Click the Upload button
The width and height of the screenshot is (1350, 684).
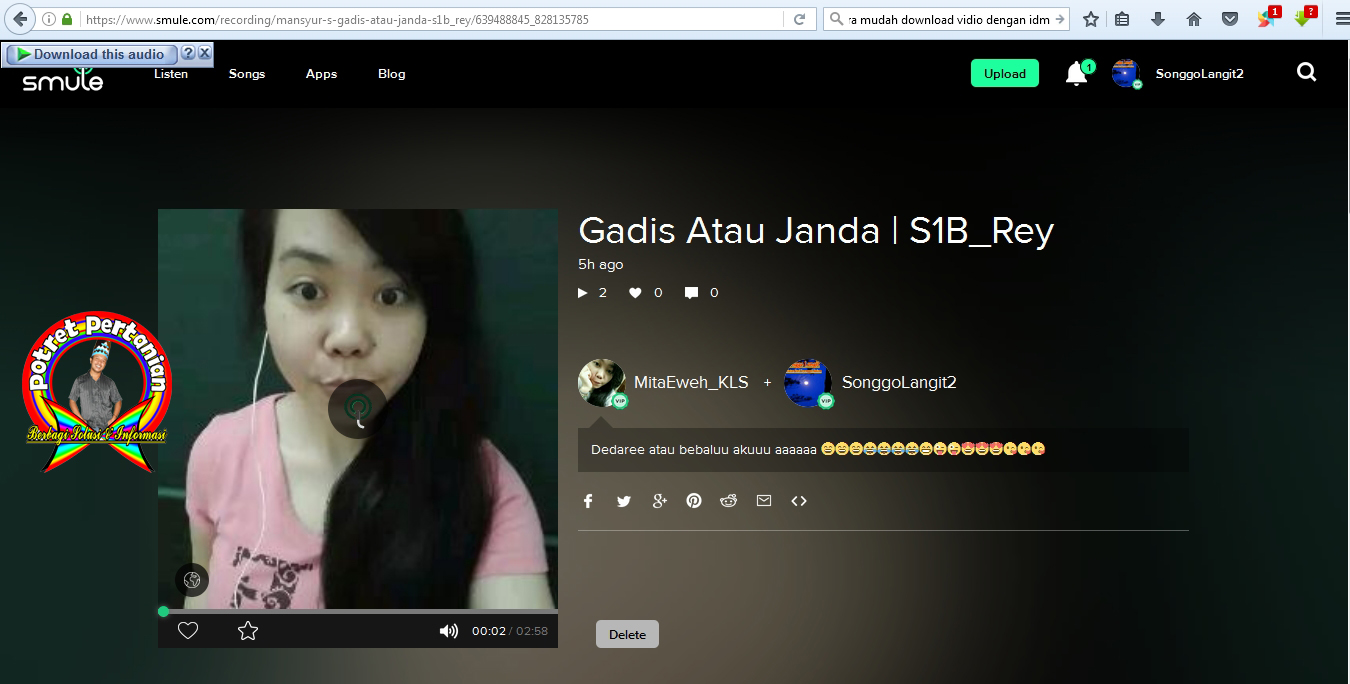pyautogui.click(x=1004, y=73)
